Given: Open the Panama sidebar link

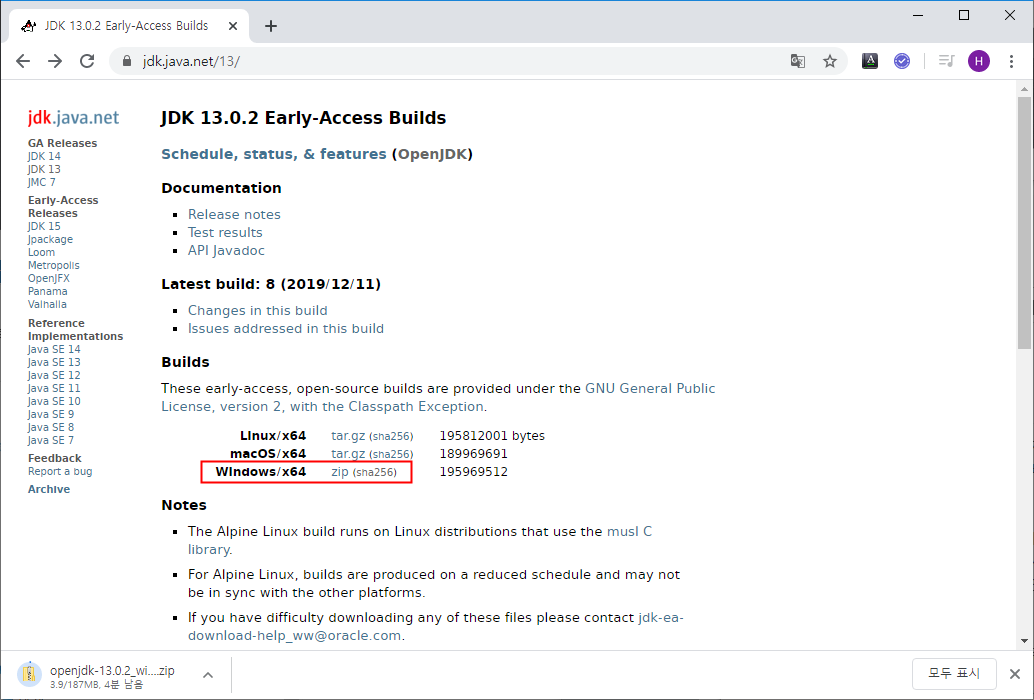Looking at the screenshot, I should [x=47, y=291].
